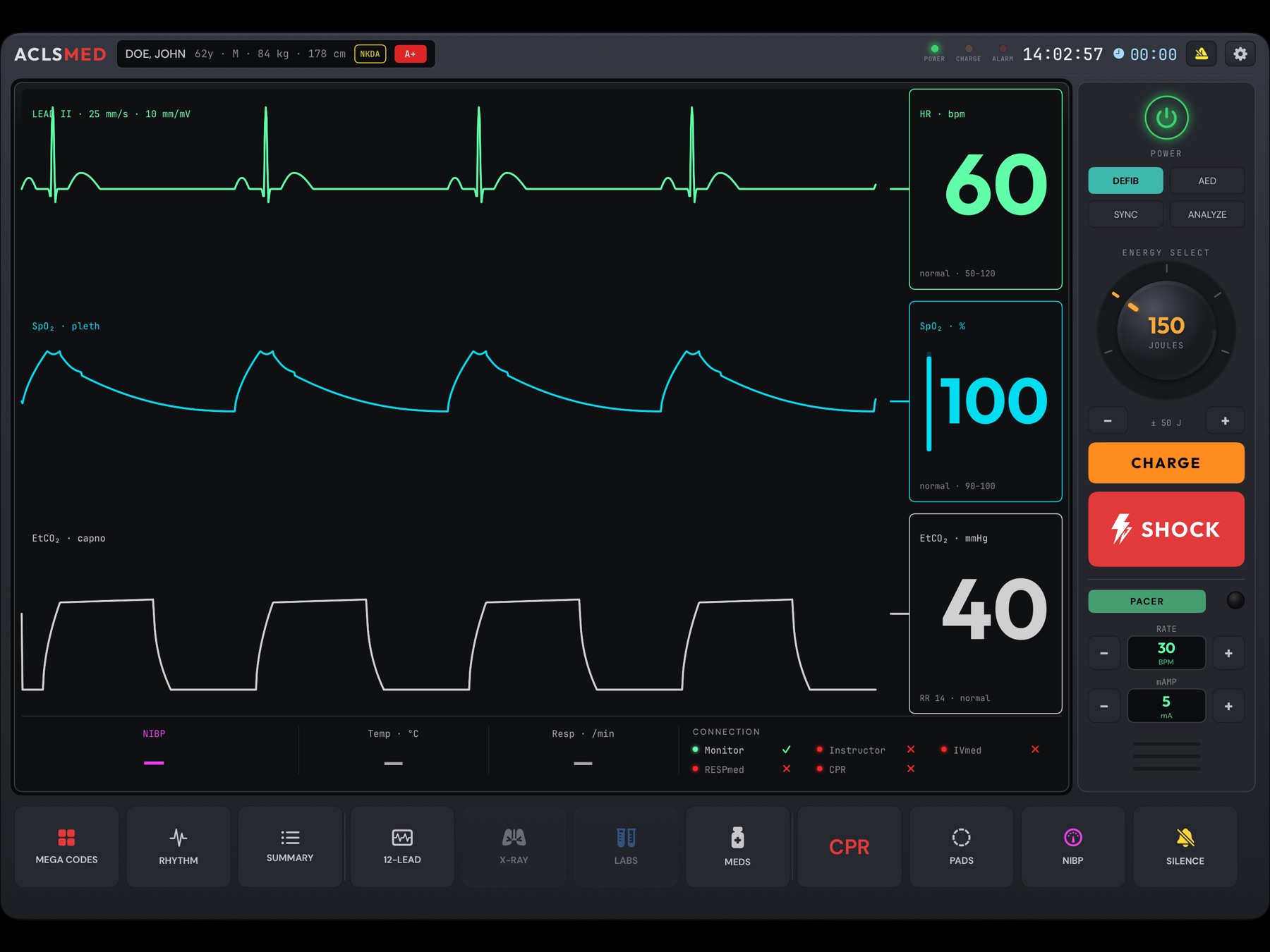Open the EtCO2 mmHg vitals tile

[986, 614]
